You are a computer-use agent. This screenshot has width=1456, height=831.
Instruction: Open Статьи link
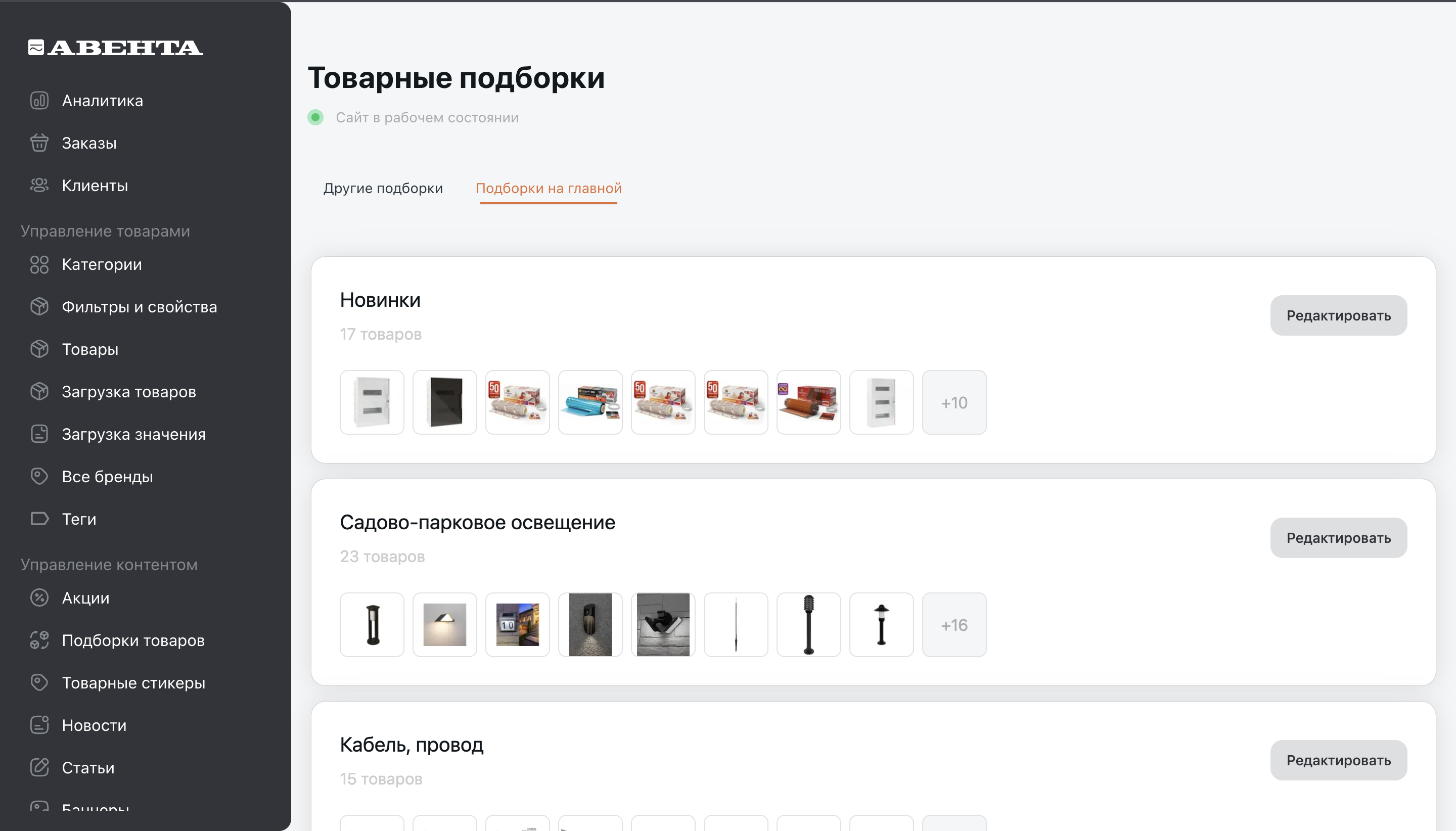tap(88, 767)
